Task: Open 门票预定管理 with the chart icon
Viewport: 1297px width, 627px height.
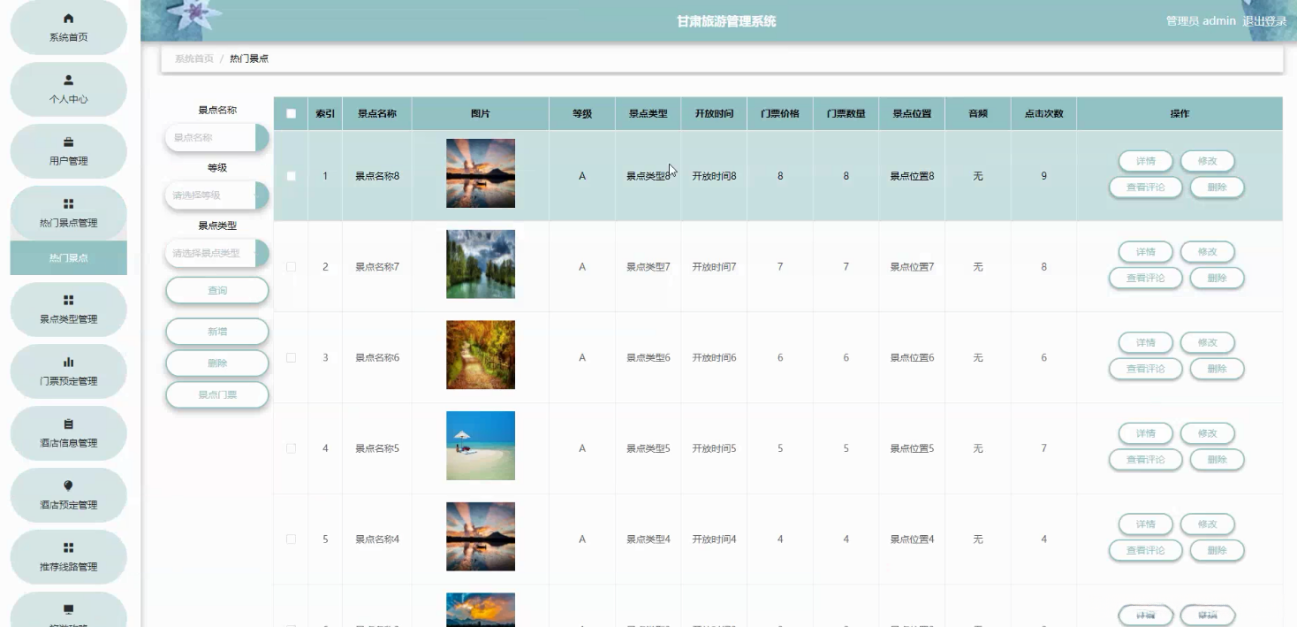Action: pos(68,371)
